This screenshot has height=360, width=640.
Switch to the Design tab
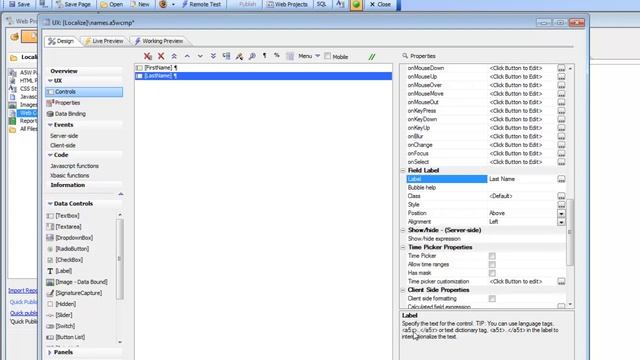[61, 41]
